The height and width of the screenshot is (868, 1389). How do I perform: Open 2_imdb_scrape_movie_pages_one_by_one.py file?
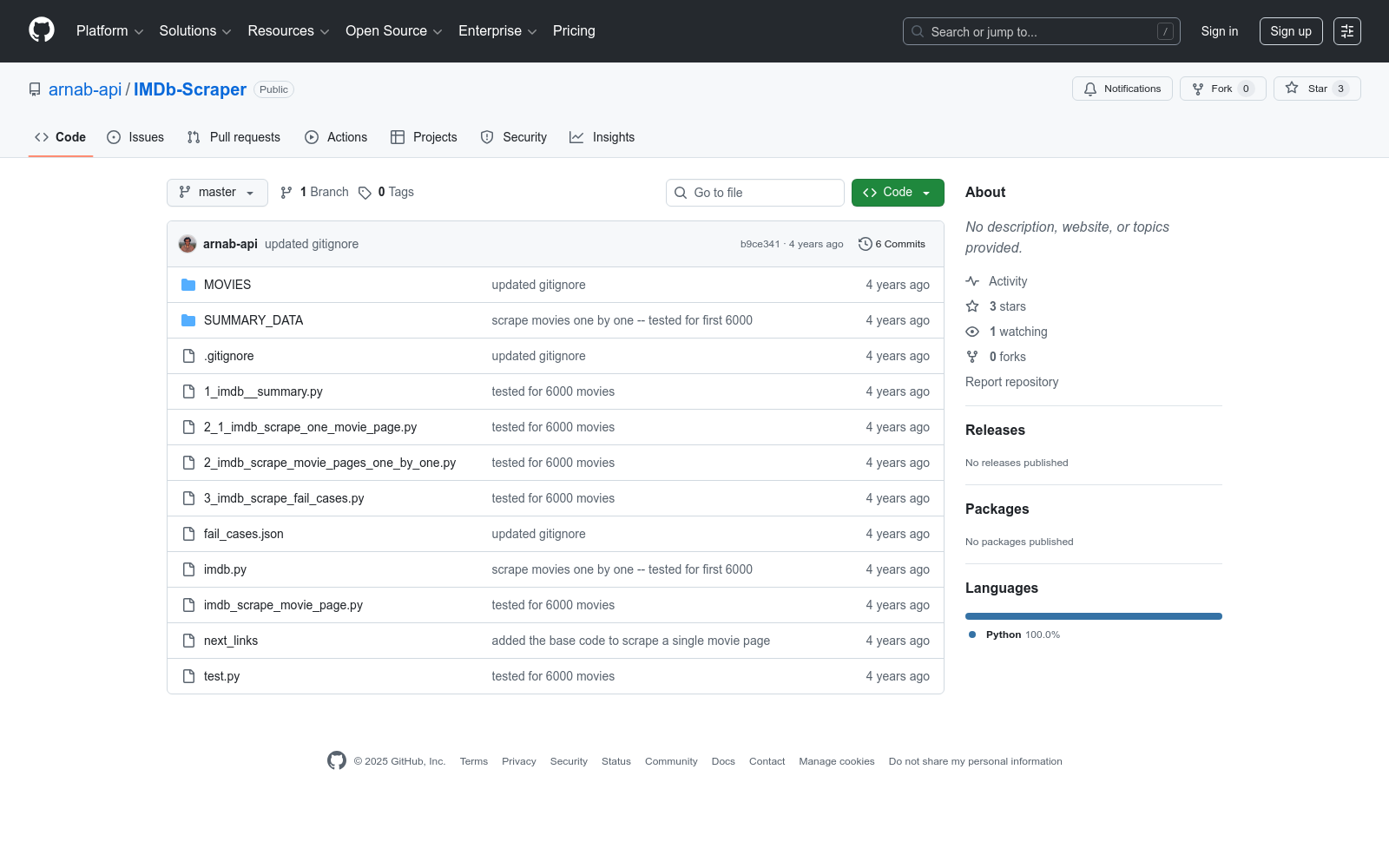coord(330,463)
